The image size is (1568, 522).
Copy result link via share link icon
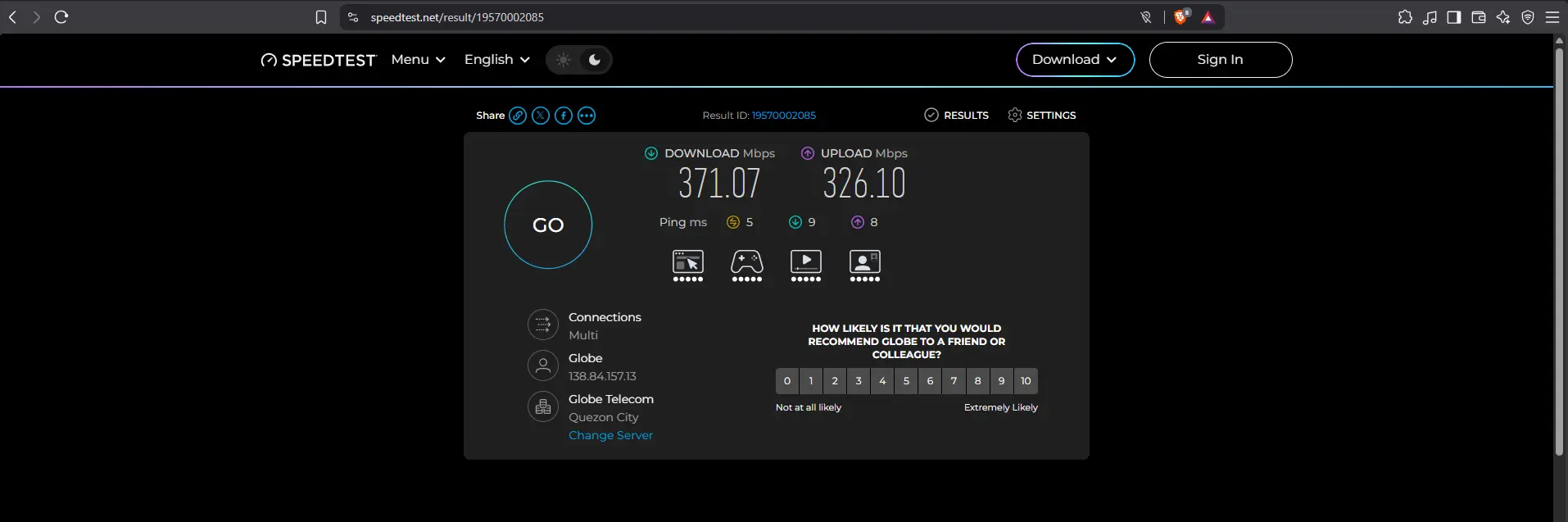(x=518, y=116)
